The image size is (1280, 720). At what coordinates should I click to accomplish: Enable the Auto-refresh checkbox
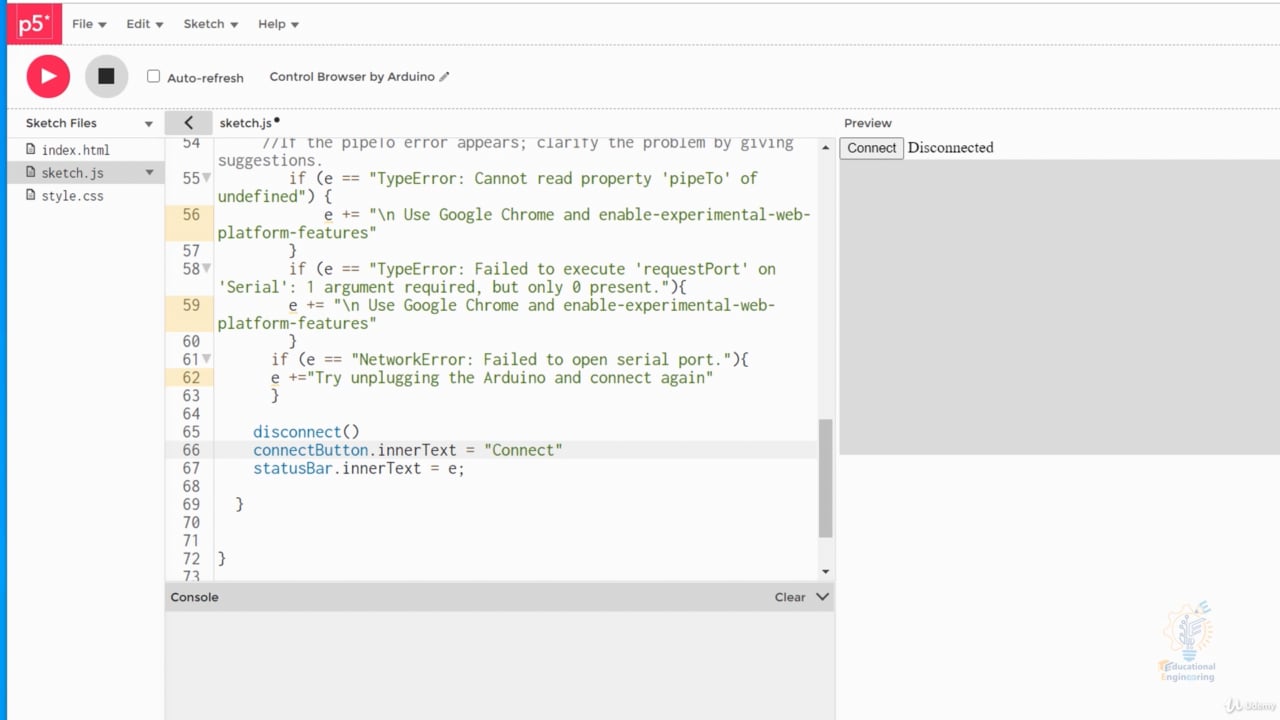(153, 76)
